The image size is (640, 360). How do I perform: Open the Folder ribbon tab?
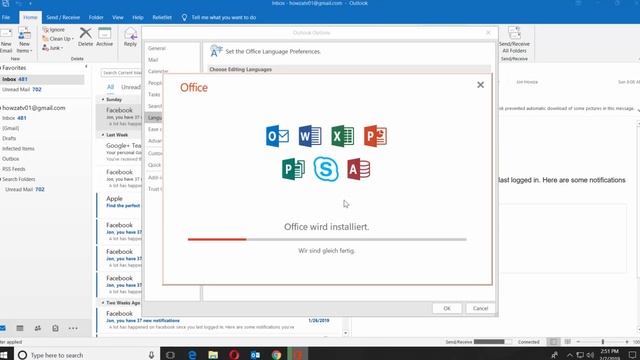click(96, 18)
